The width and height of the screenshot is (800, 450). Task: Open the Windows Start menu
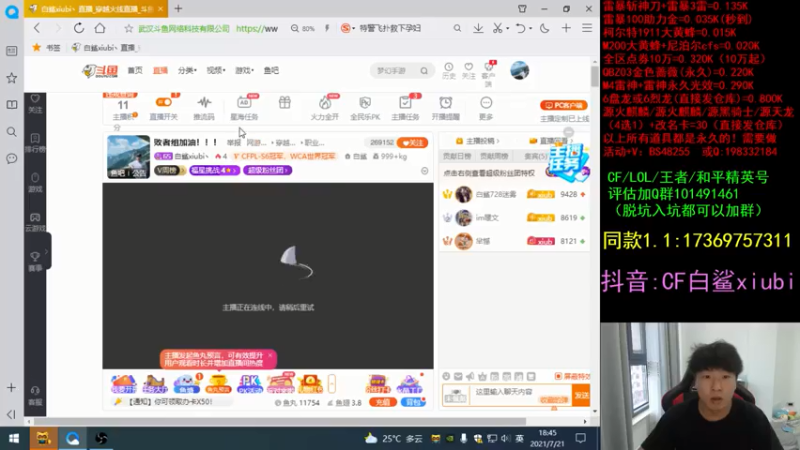pyautogui.click(x=14, y=438)
